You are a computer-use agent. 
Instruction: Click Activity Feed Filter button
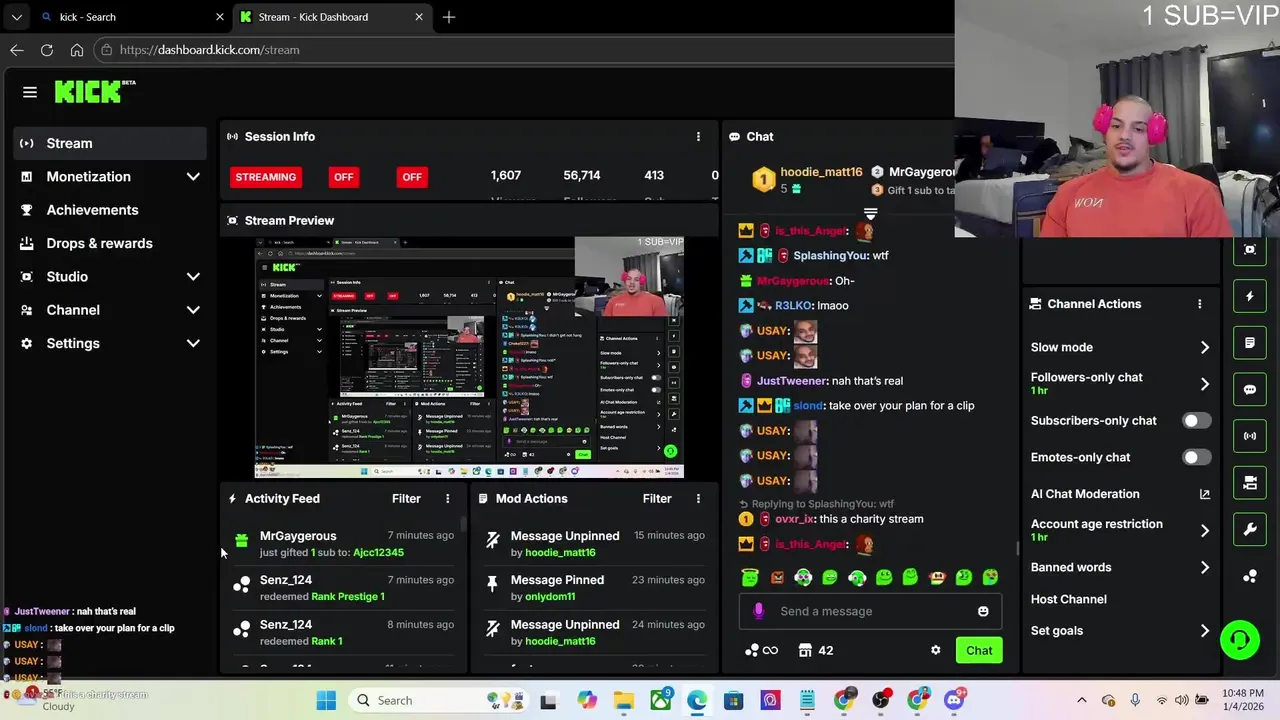[x=406, y=499]
